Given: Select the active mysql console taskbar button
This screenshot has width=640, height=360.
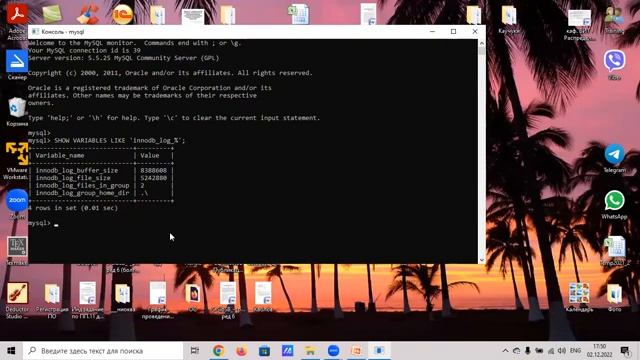Looking at the screenshot, I should 379,351.
